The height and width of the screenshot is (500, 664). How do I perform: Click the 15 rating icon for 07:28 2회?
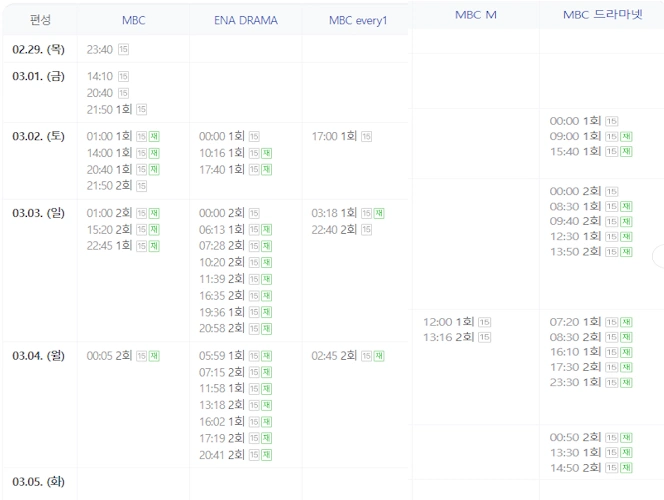click(x=254, y=246)
